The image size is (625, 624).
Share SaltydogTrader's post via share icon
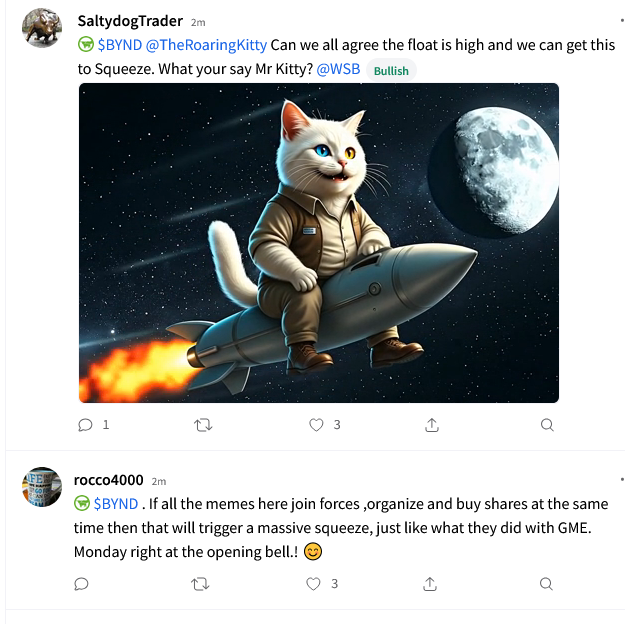coord(432,425)
